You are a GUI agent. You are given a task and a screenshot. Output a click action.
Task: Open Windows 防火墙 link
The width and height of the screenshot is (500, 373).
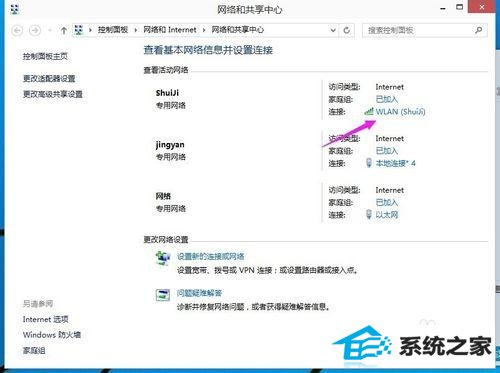pos(52,335)
